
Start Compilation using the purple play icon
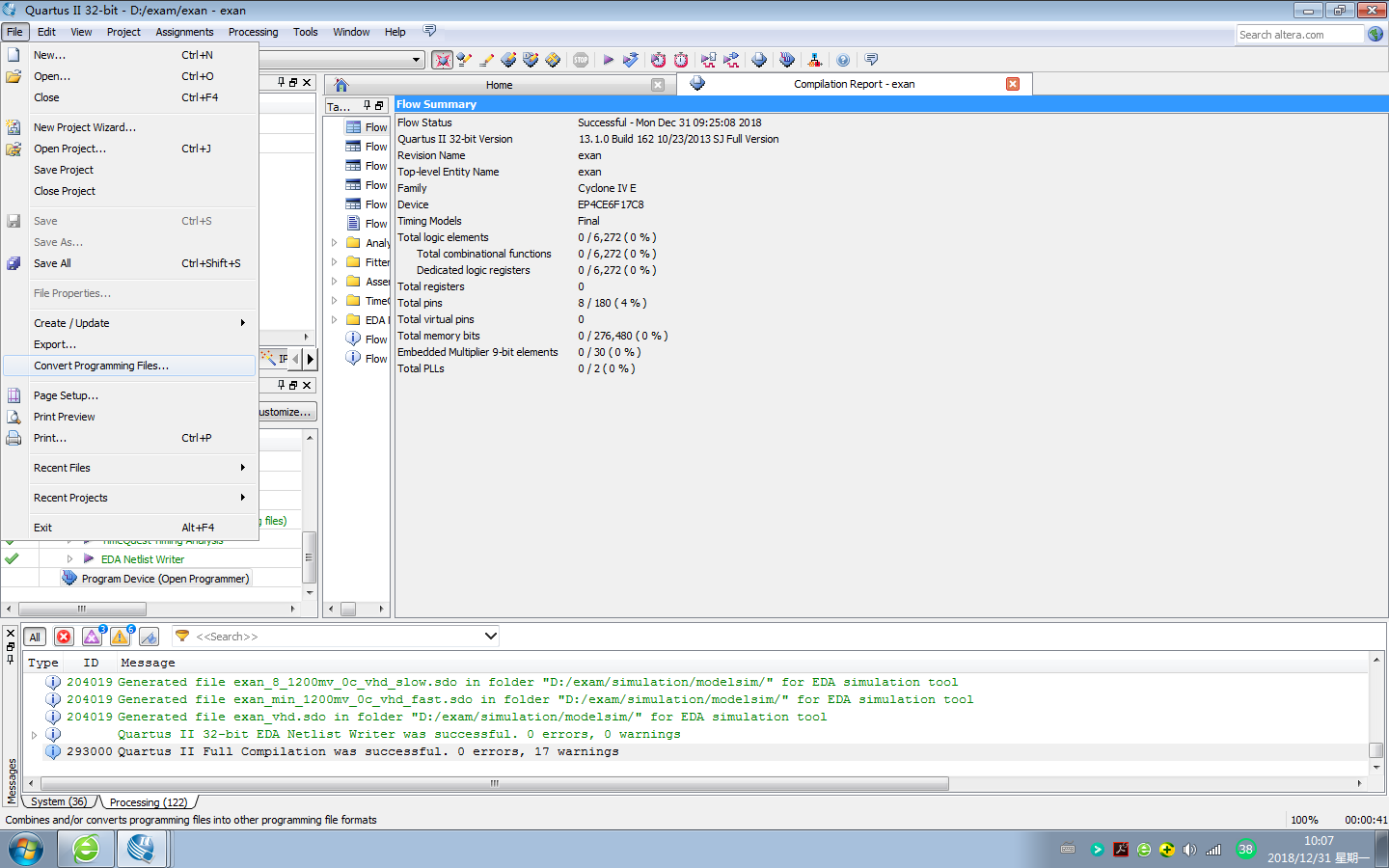click(x=608, y=59)
